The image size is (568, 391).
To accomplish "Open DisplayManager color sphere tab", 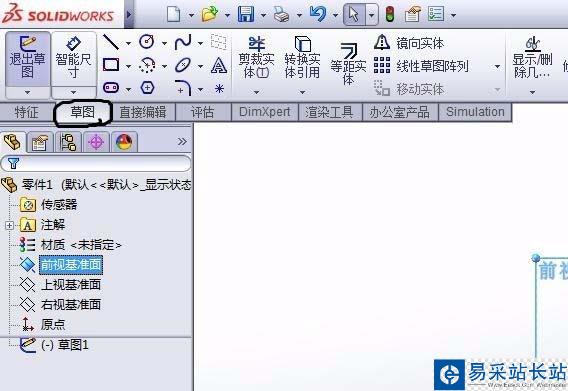I will tap(124, 142).
